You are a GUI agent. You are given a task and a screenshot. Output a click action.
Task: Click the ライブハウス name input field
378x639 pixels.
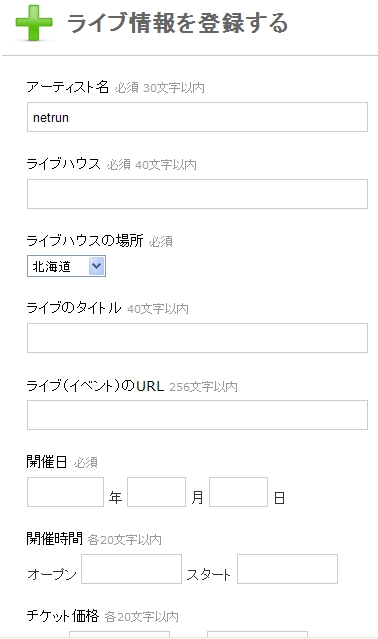pyautogui.click(x=197, y=194)
